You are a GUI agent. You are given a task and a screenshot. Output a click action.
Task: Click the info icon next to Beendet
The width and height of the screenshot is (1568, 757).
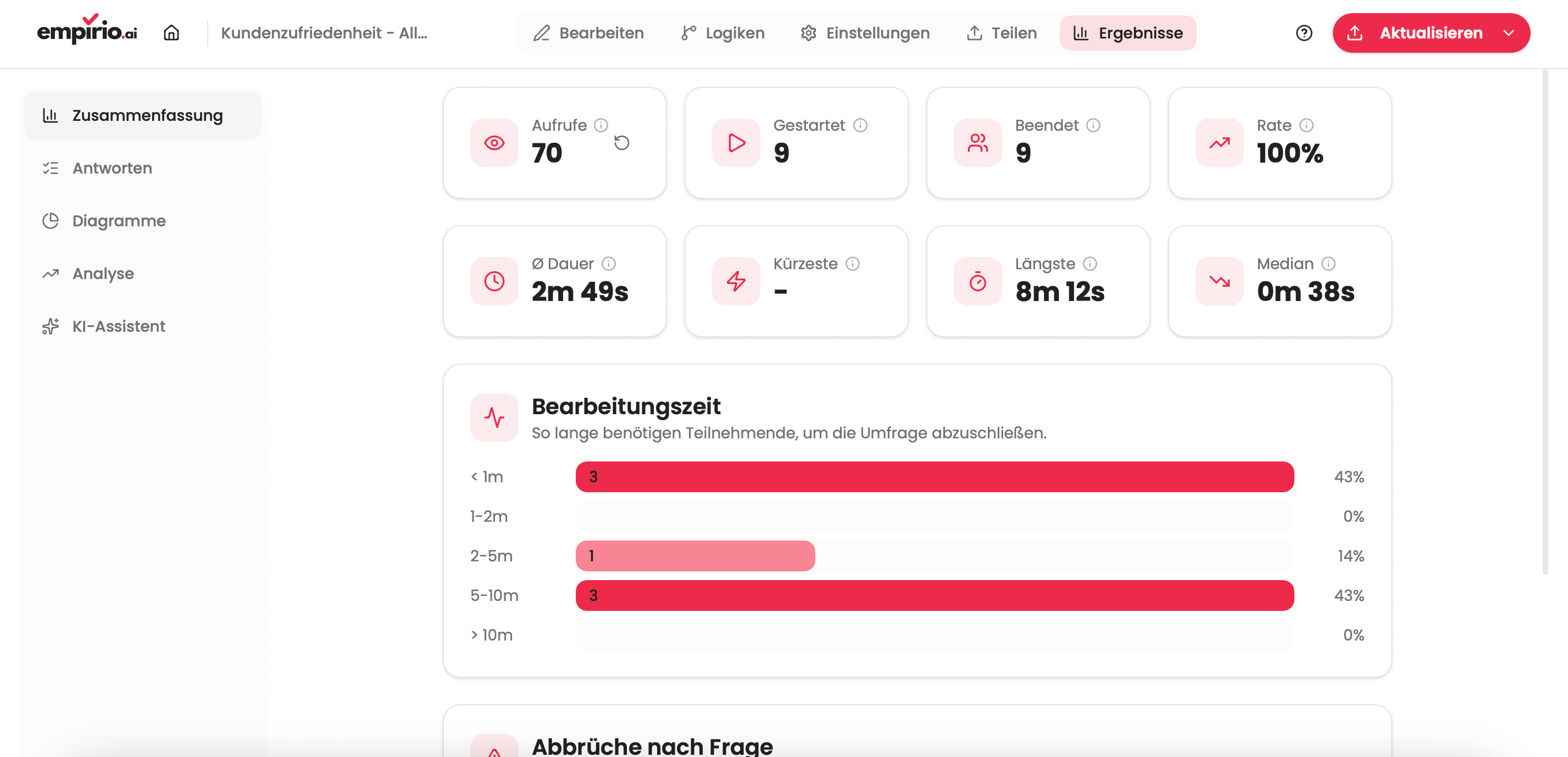pos(1093,125)
